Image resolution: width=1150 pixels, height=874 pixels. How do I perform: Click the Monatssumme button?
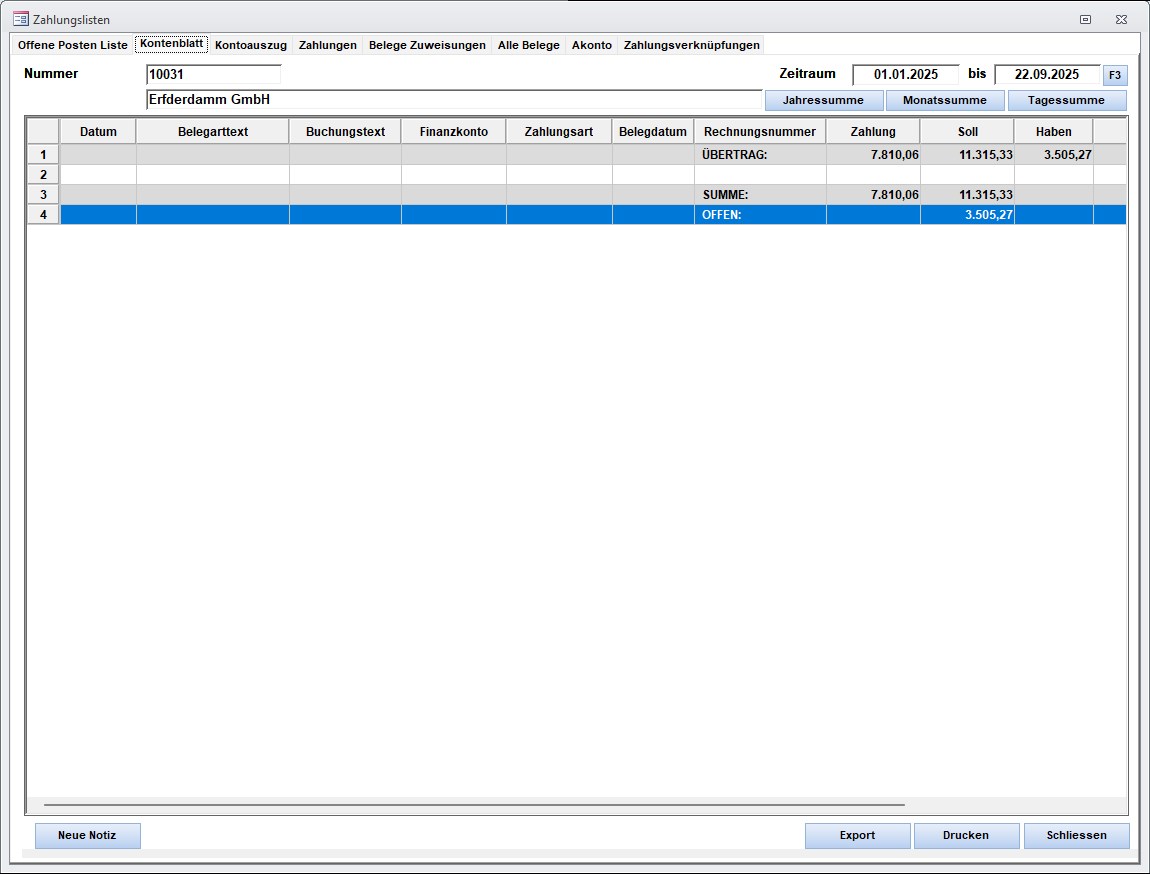944,100
